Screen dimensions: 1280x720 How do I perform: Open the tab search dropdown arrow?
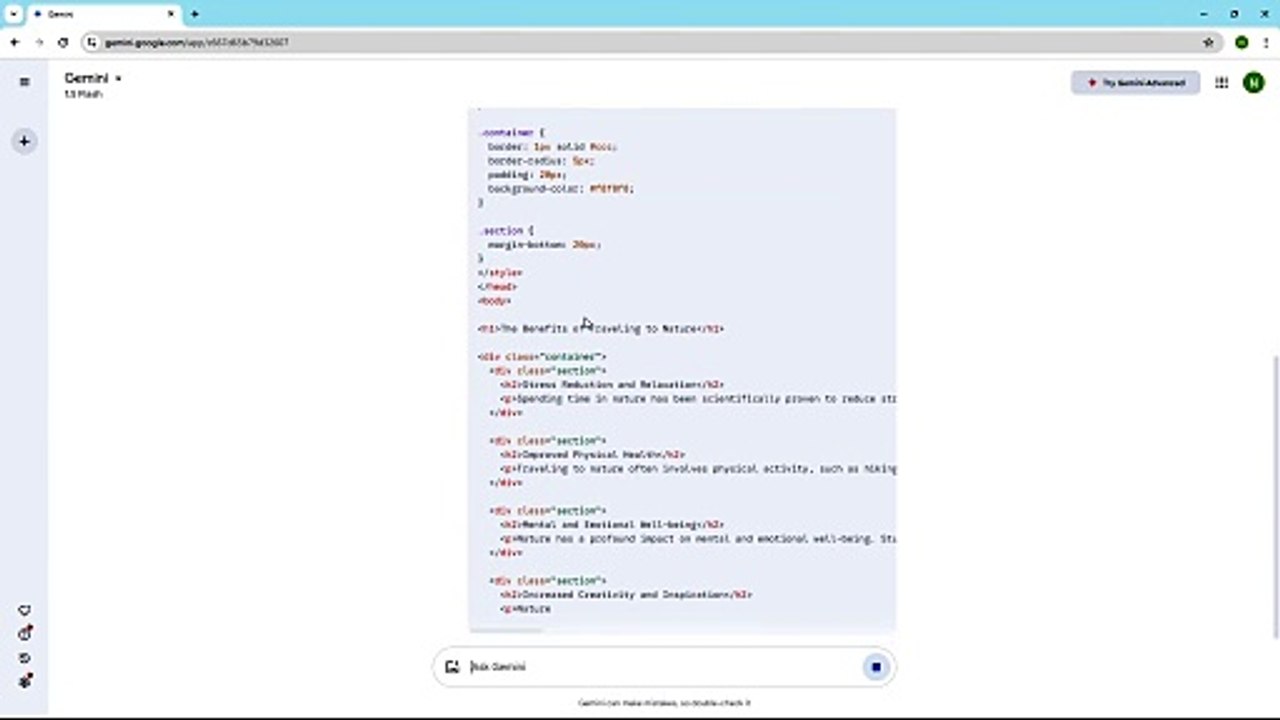14,14
